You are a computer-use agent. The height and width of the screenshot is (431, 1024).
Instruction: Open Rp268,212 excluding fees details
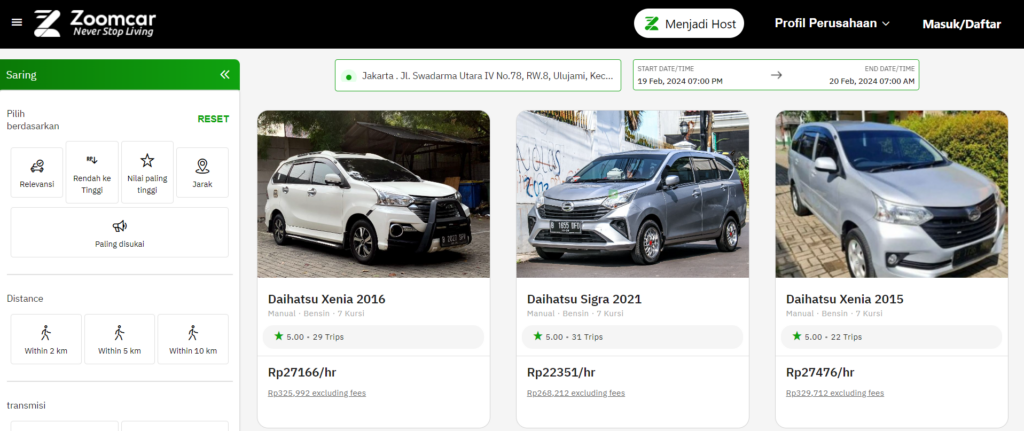coord(576,393)
